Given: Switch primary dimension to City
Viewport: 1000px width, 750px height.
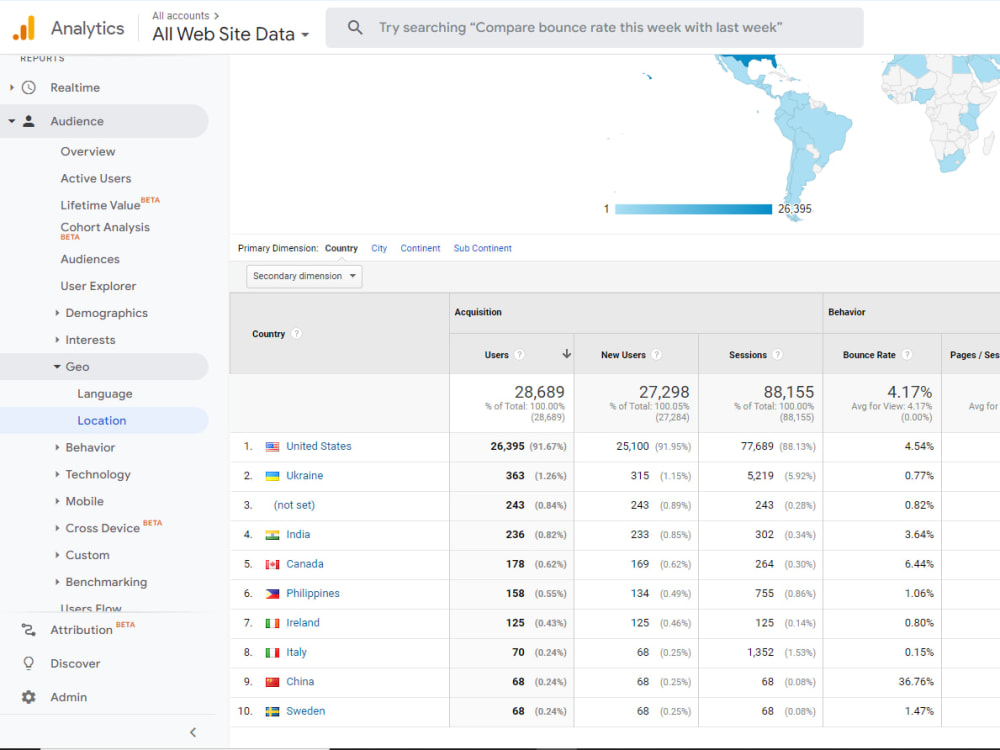Looking at the screenshot, I should pos(379,248).
